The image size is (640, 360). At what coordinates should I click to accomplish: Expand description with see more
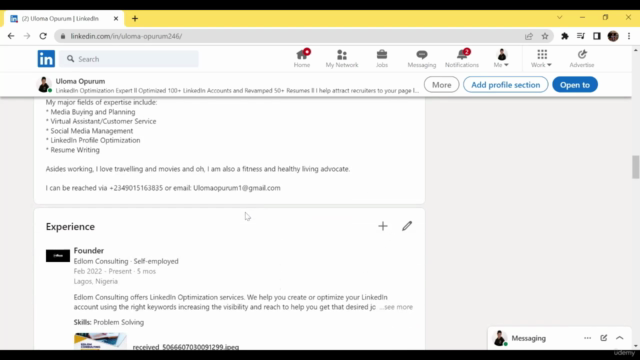396,307
